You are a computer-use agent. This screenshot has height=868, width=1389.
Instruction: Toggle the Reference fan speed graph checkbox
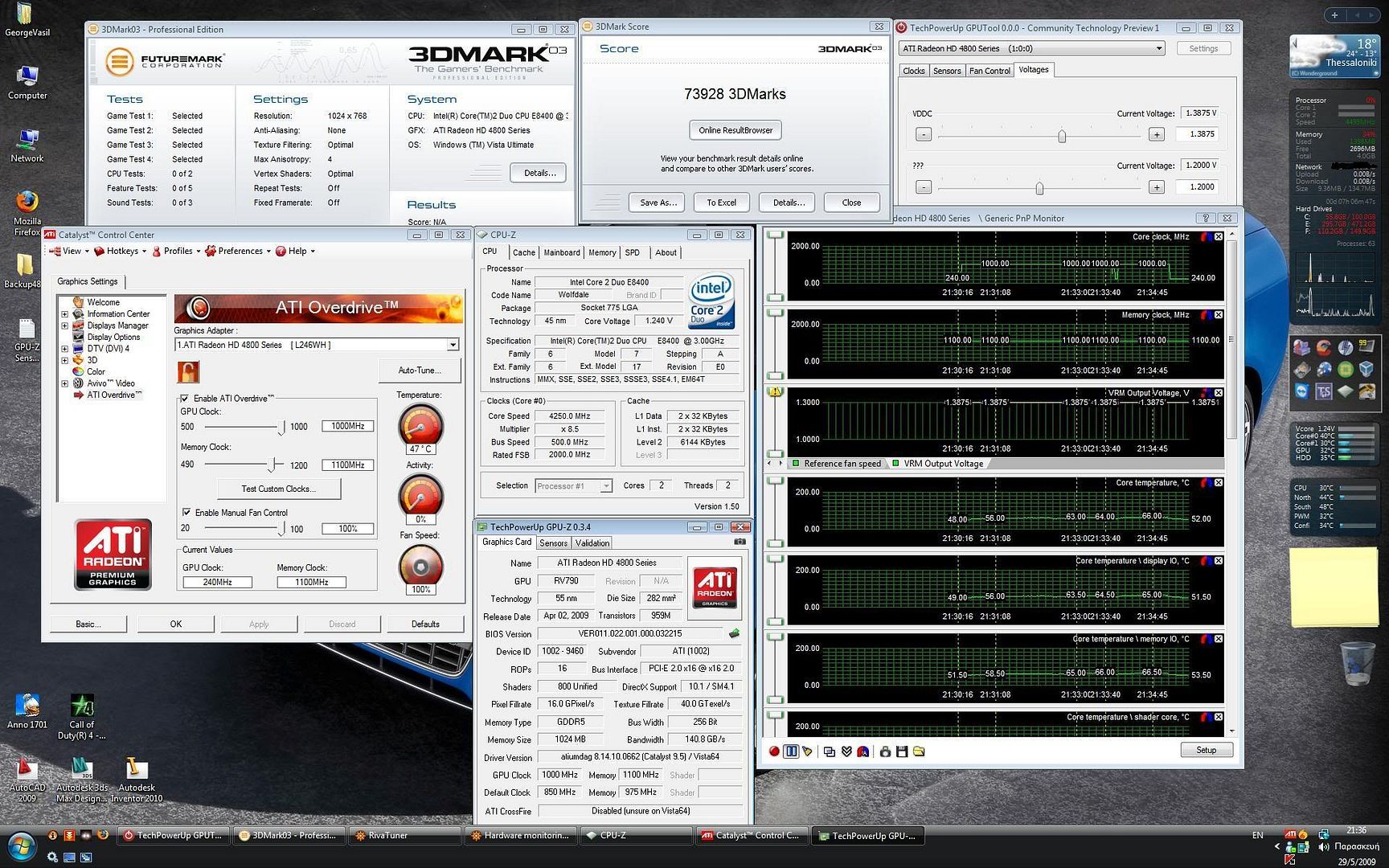pos(796,464)
